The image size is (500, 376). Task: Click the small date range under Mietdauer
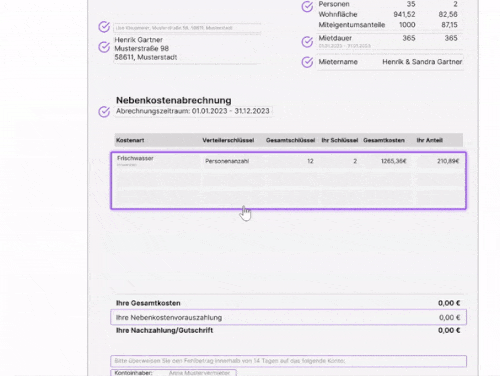[x=345, y=46]
